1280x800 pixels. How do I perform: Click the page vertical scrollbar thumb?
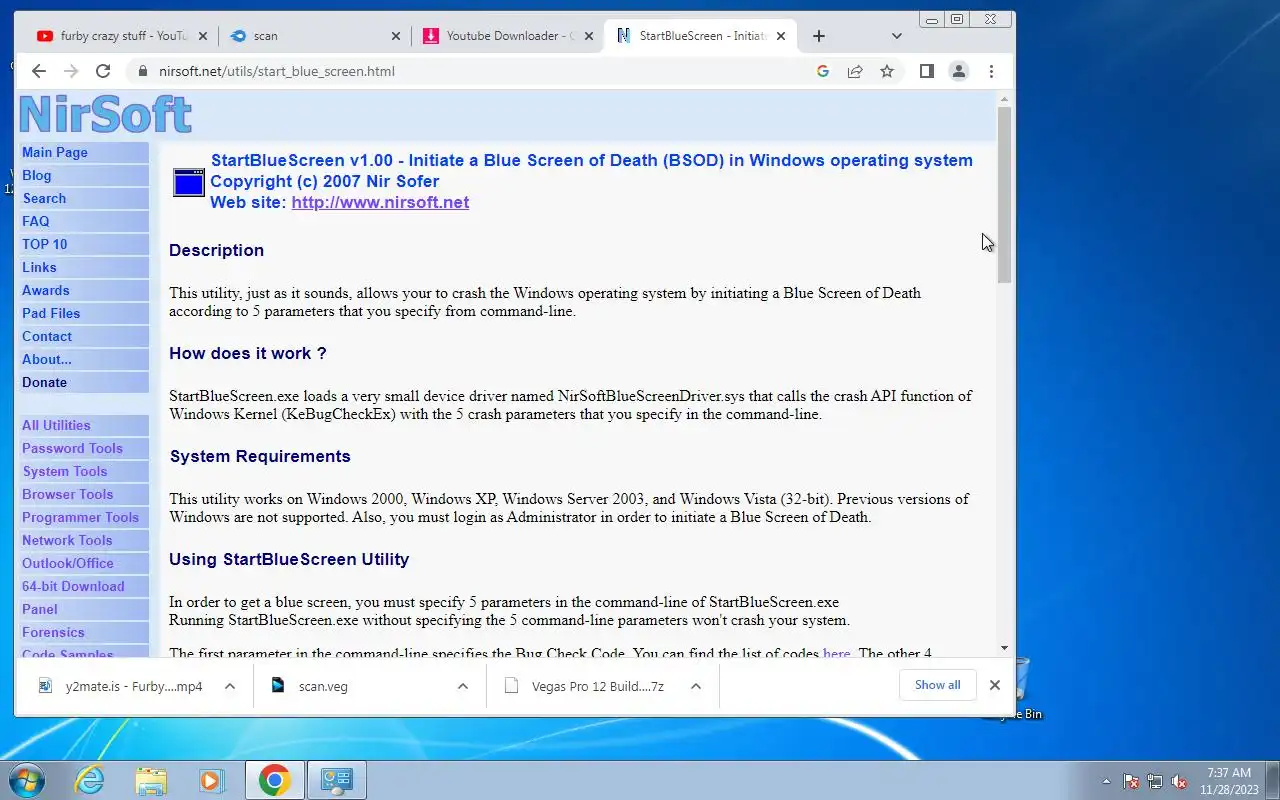tap(1004, 195)
